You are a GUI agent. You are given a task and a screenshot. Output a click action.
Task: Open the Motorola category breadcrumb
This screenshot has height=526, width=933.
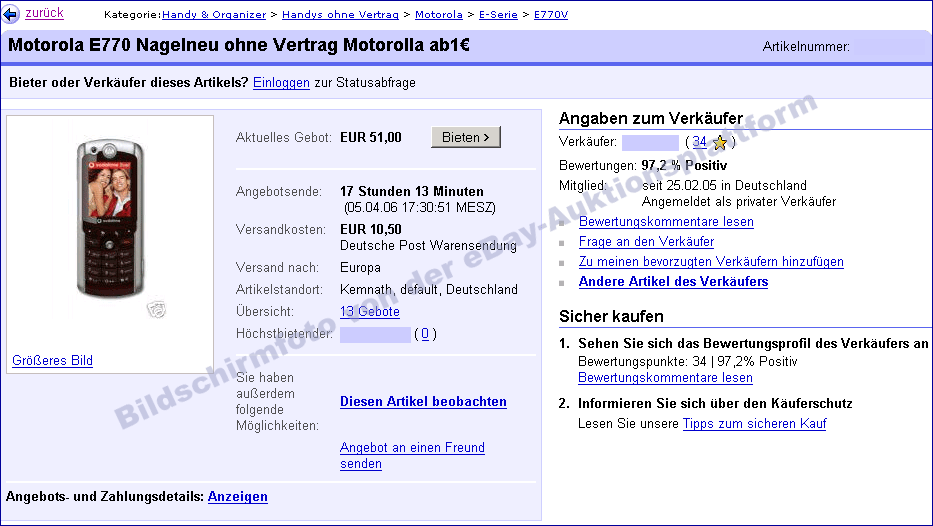click(x=439, y=14)
